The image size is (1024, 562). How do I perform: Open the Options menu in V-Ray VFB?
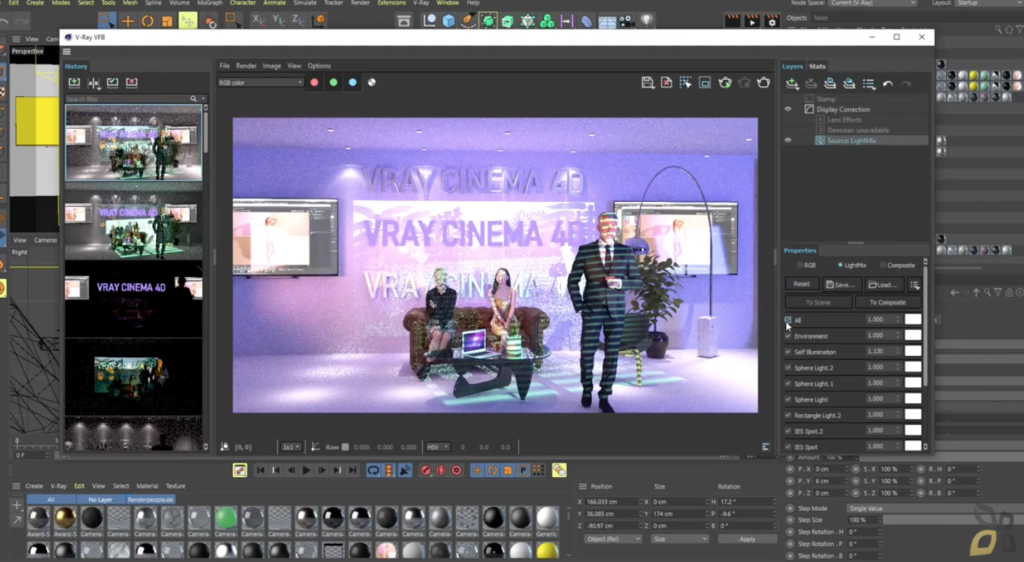point(319,66)
